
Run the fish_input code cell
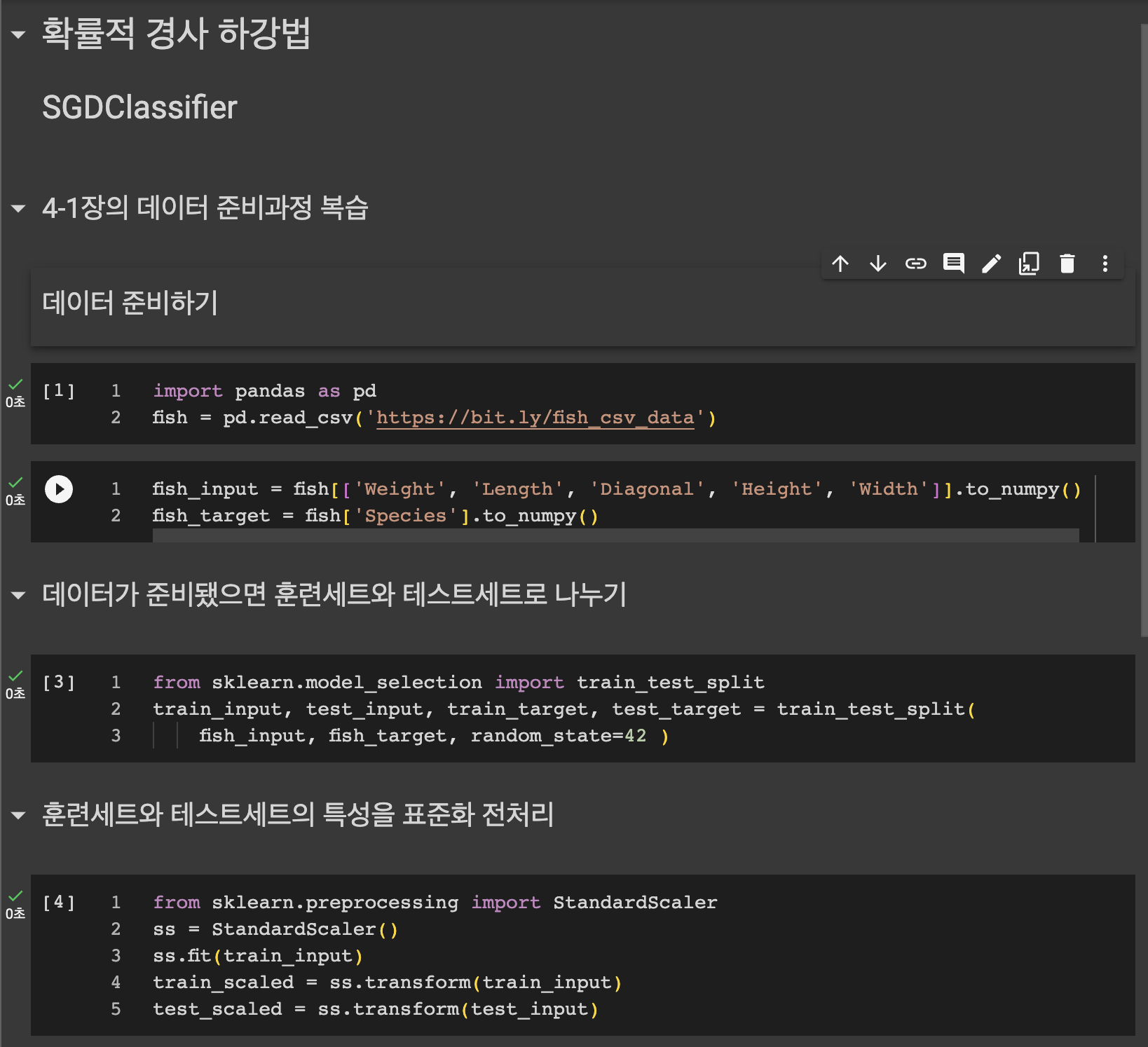coord(59,489)
